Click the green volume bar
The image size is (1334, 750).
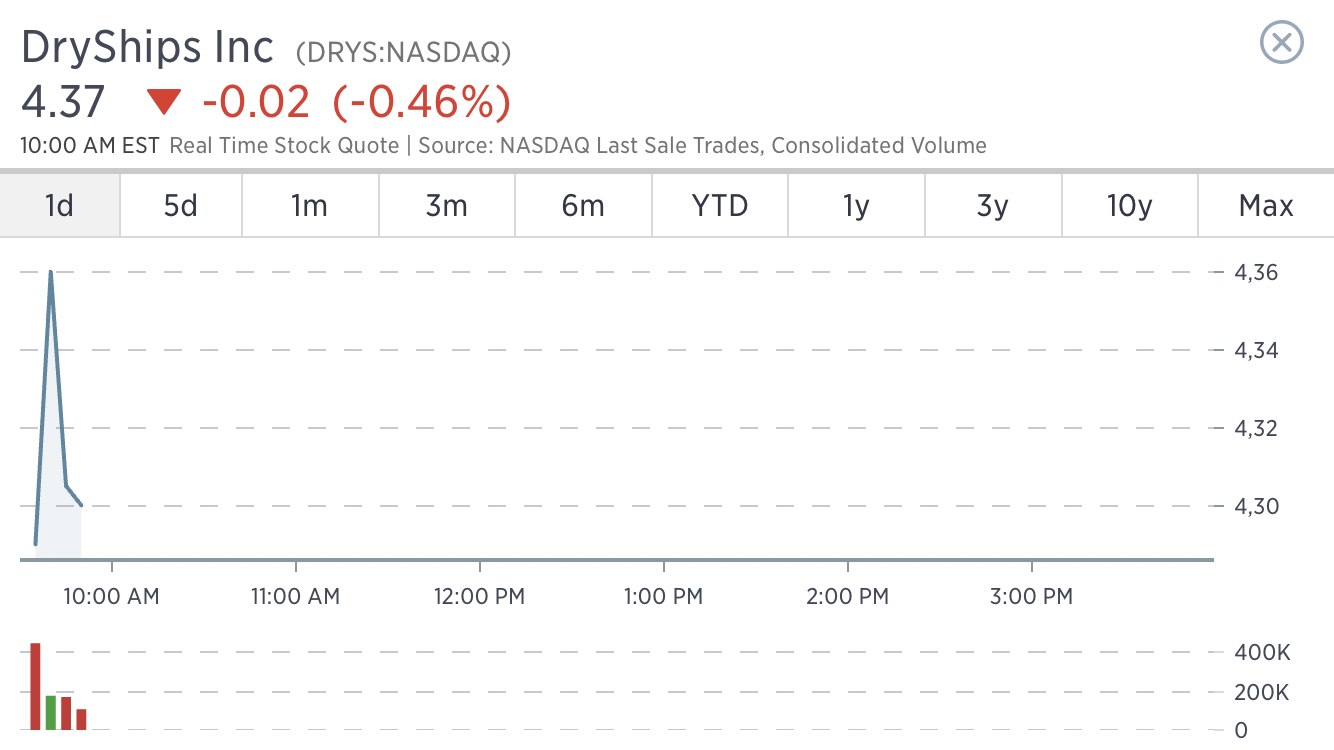50,712
